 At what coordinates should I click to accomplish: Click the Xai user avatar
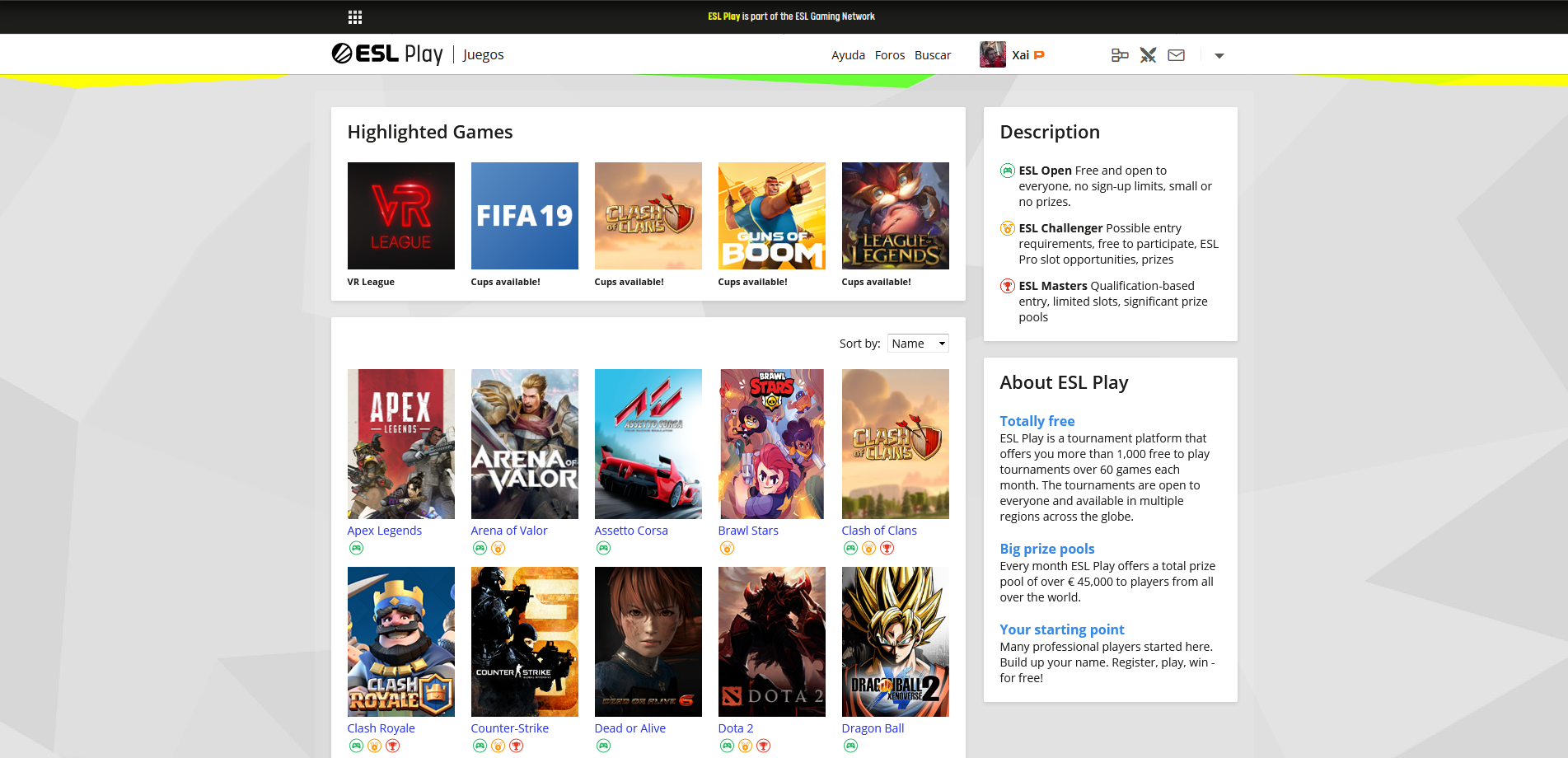pyautogui.click(x=993, y=54)
